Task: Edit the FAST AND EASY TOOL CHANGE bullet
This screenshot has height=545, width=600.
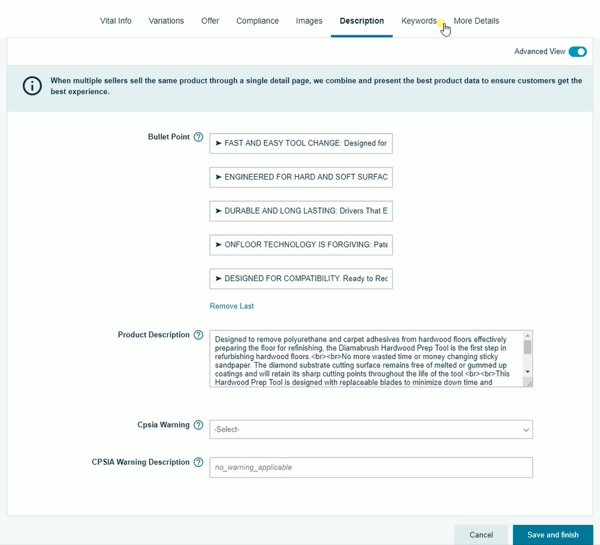Action: coord(301,144)
